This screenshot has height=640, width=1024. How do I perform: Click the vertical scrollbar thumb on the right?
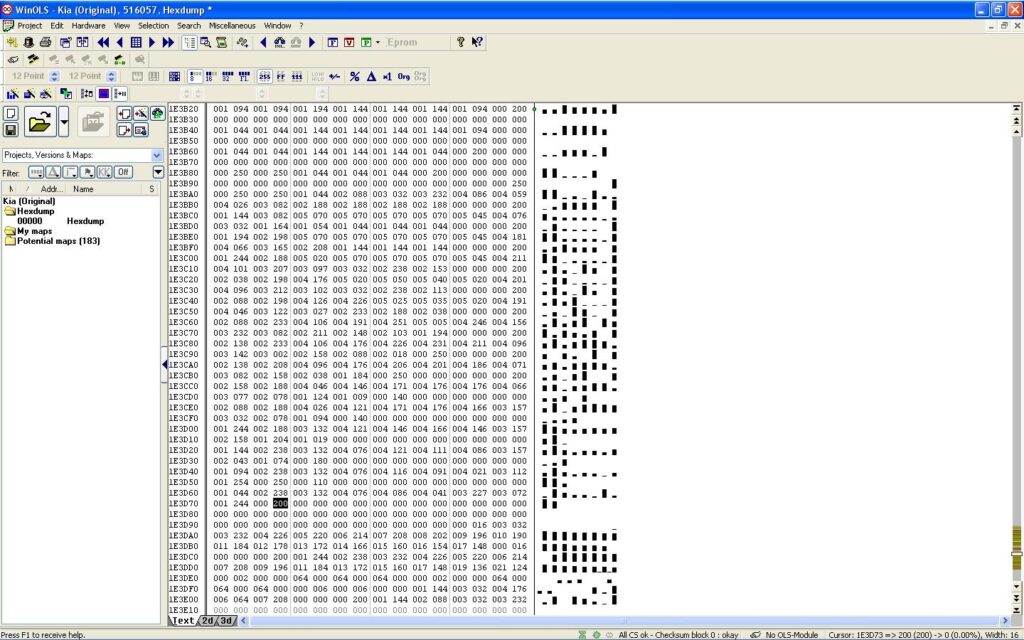pos(1016,554)
